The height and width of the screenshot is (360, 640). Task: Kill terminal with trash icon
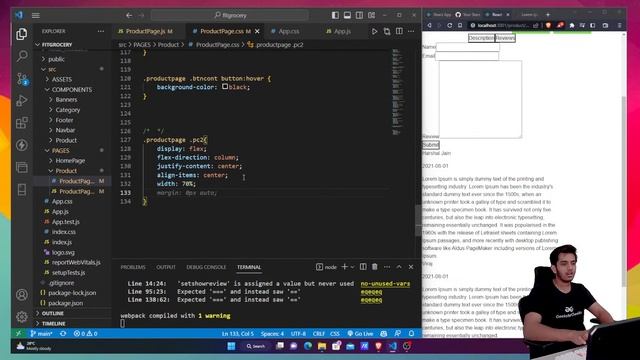tap(374, 267)
